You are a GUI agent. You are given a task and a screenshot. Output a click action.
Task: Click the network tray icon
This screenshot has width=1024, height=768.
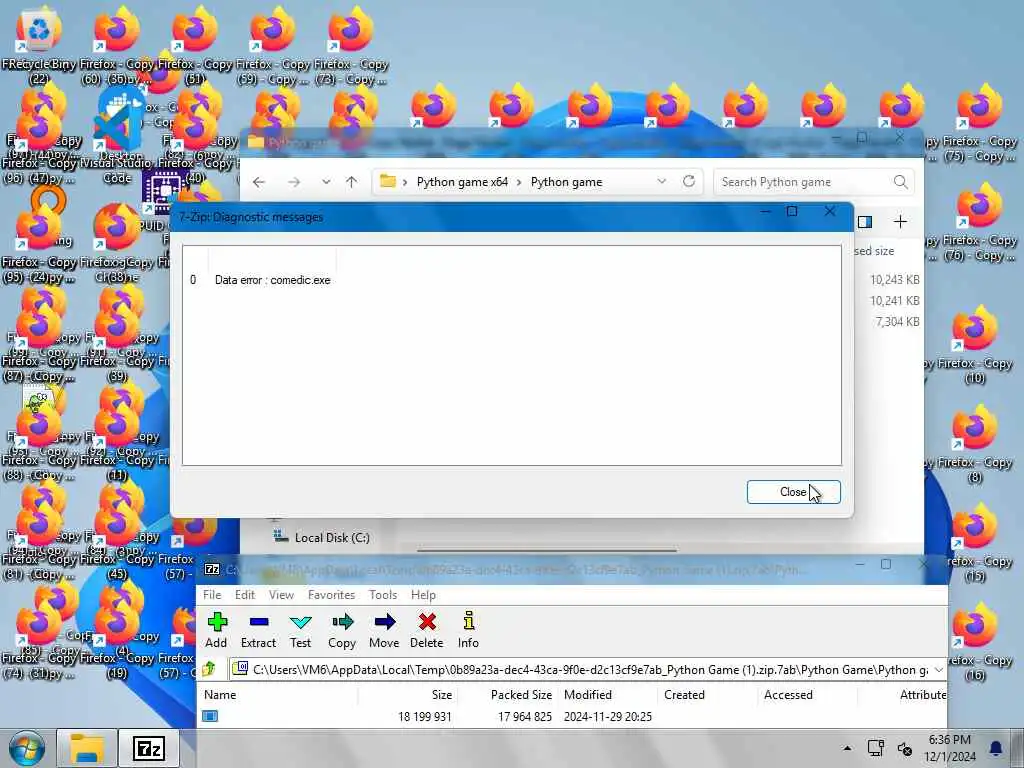(x=875, y=748)
